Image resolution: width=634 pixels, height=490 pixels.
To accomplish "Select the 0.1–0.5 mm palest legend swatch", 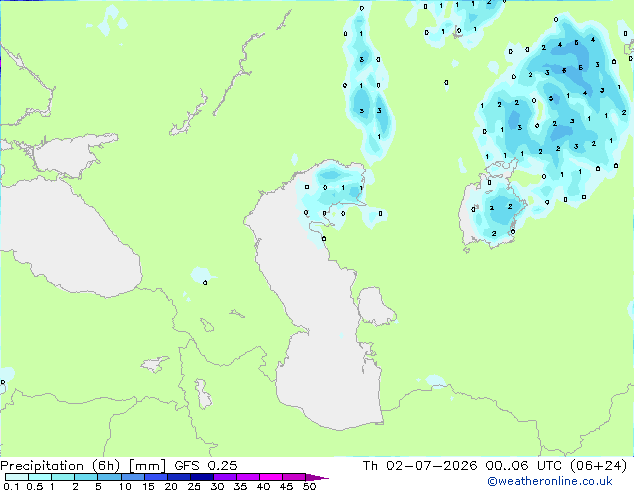I will point(17,477).
